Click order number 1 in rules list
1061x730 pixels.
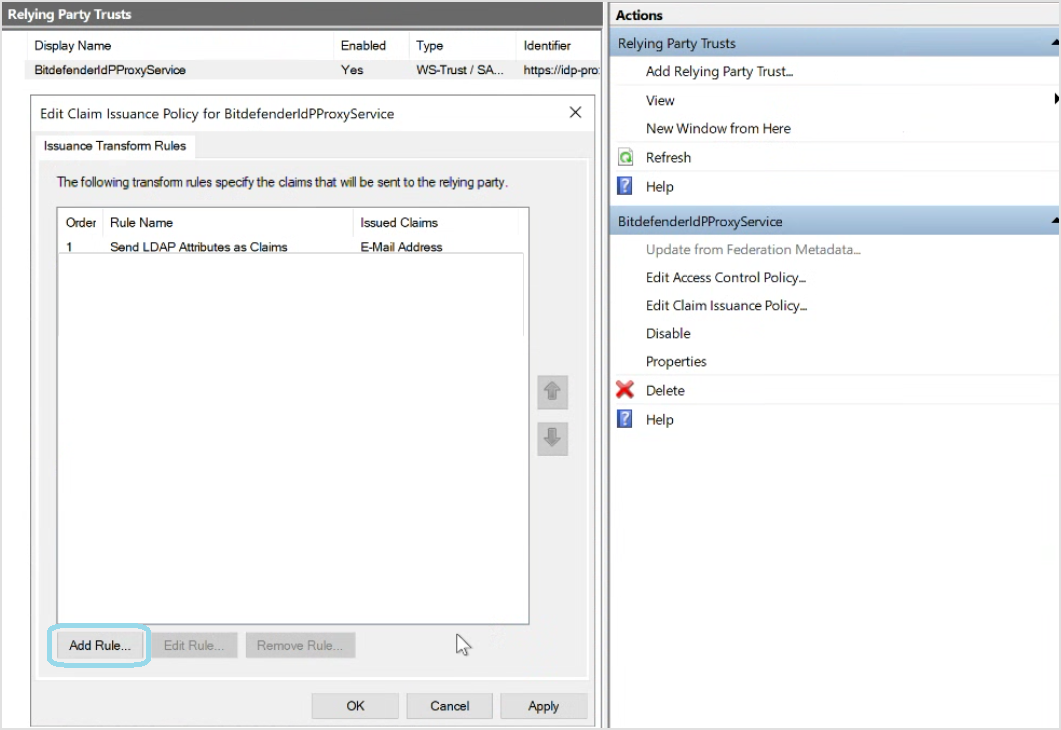(x=69, y=247)
